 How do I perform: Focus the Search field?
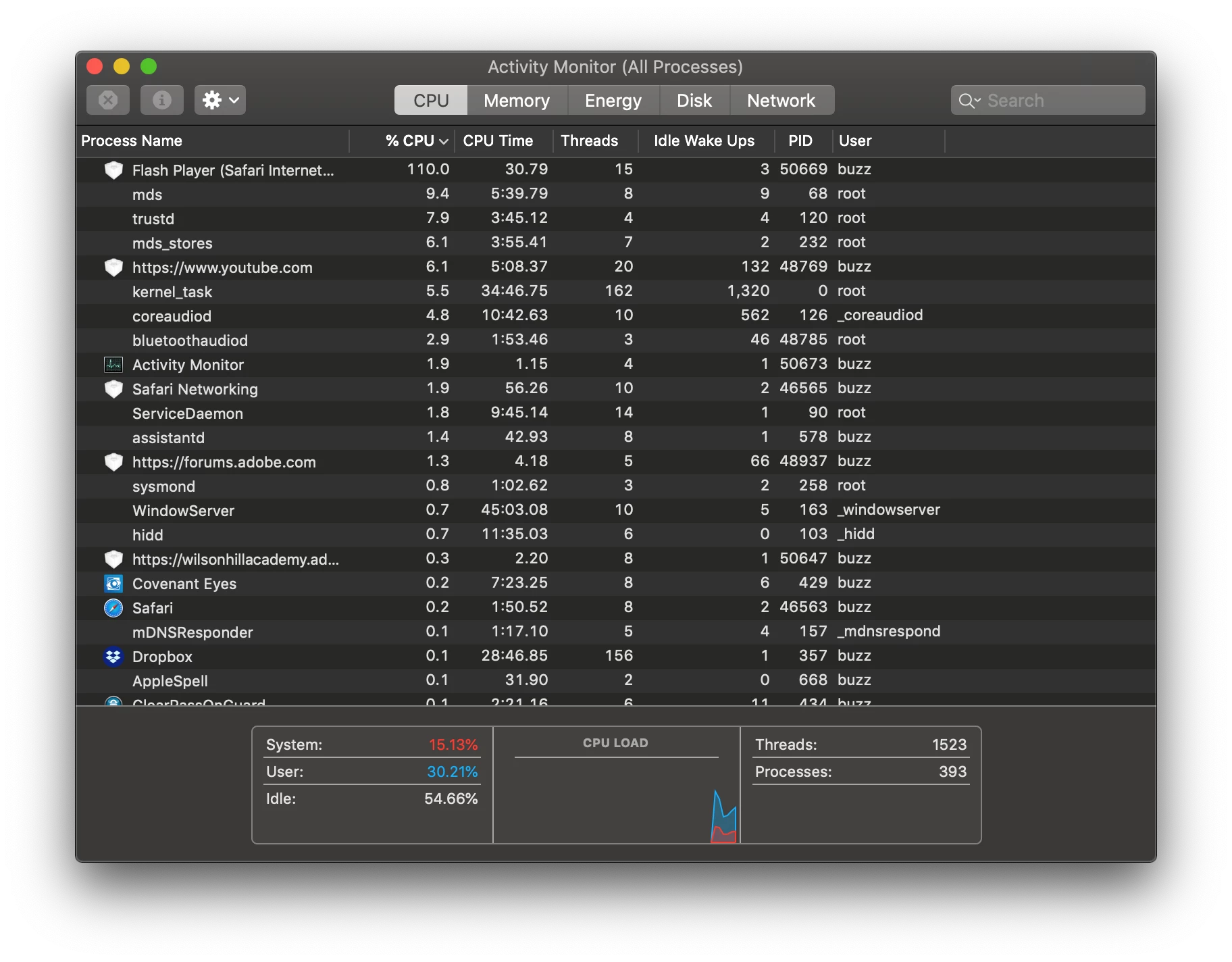pyautogui.click(x=1048, y=100)
